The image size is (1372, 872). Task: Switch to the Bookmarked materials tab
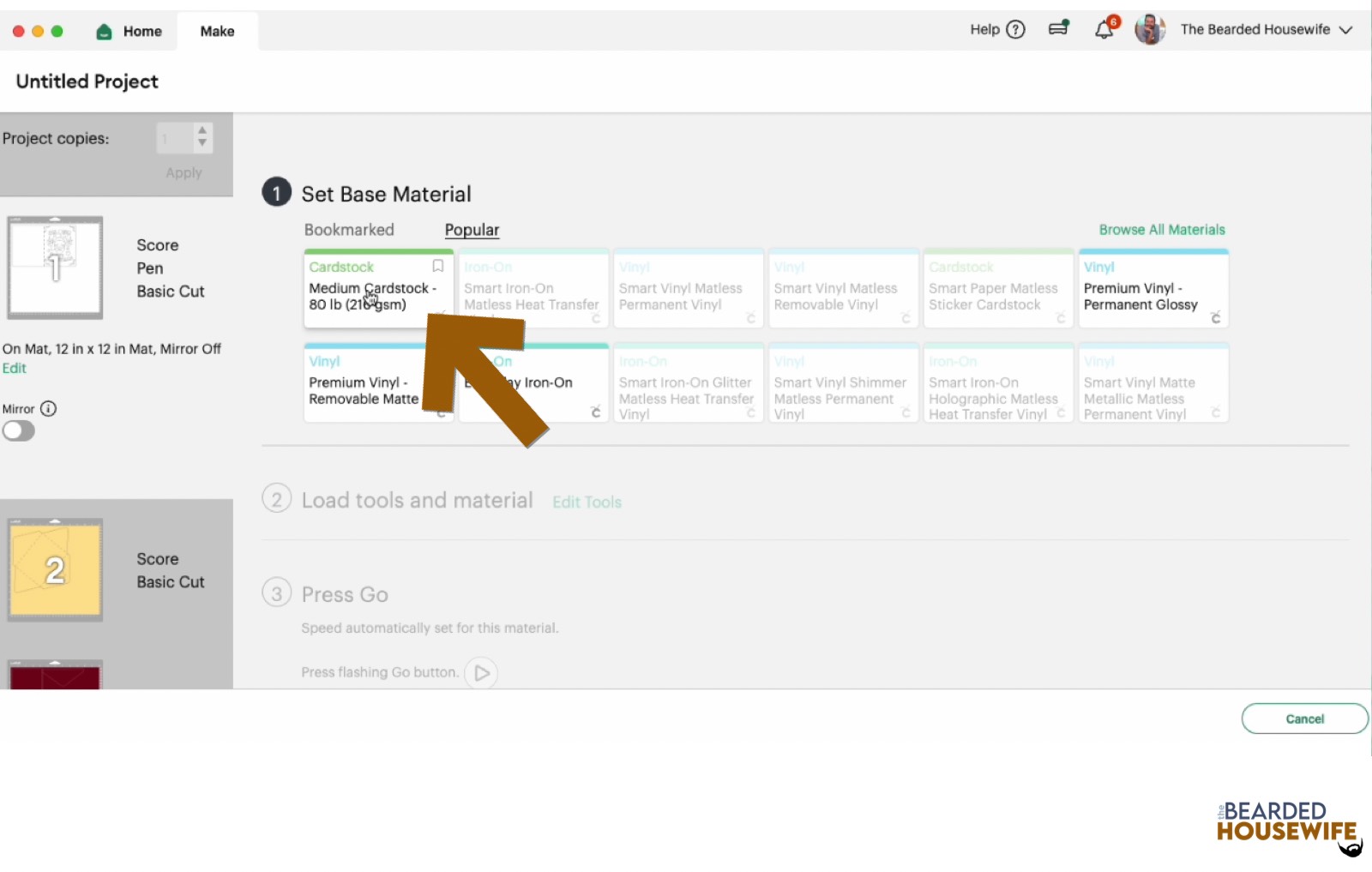(x=348, y=229)
